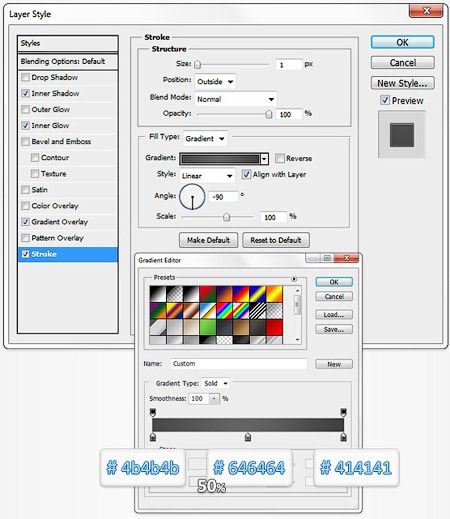Screen dimensions: 450x519
Task: Select the right color stop below gradient bar
Action: pyautogui.click(x=343, y=437)
